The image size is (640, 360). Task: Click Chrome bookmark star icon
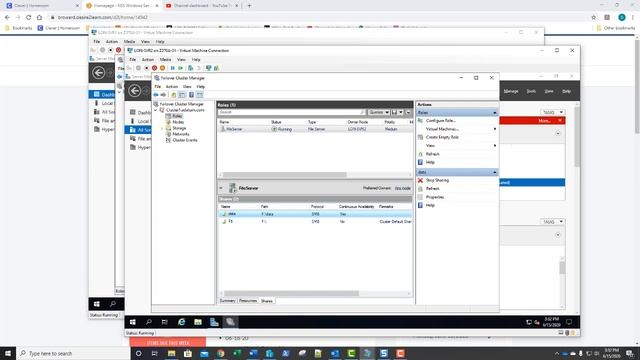tap(593, 17)
